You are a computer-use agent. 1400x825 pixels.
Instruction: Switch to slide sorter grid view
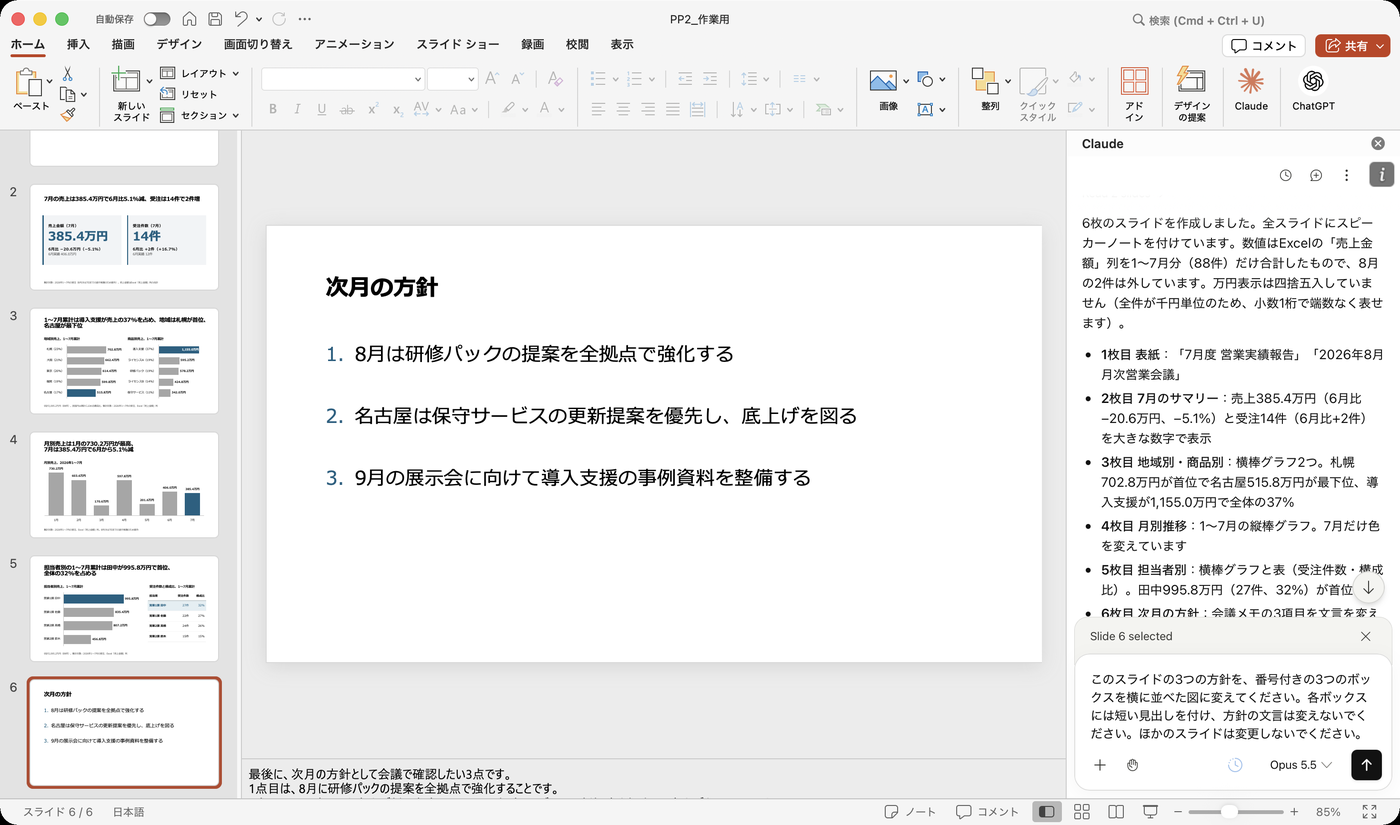coord(1081,812)
